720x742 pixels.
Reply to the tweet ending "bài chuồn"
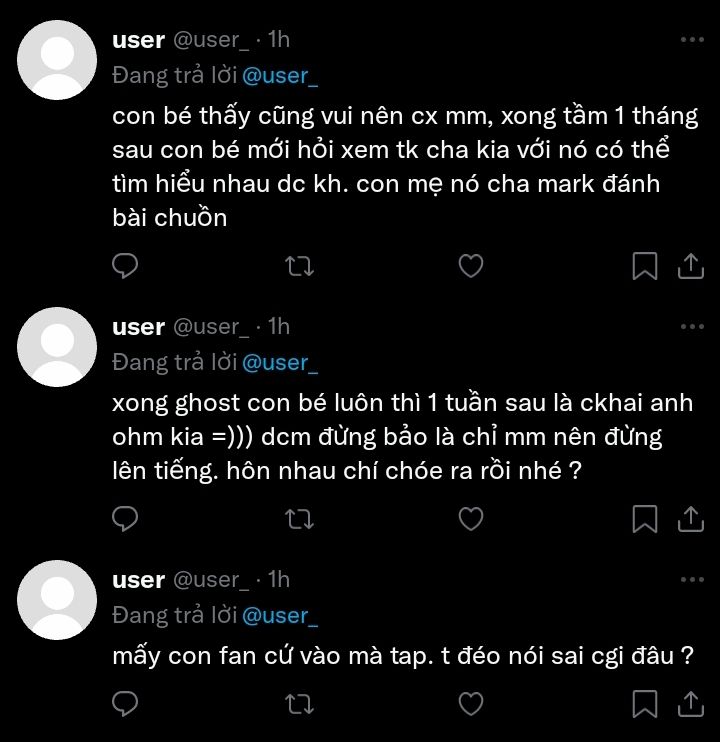(125, 265)
